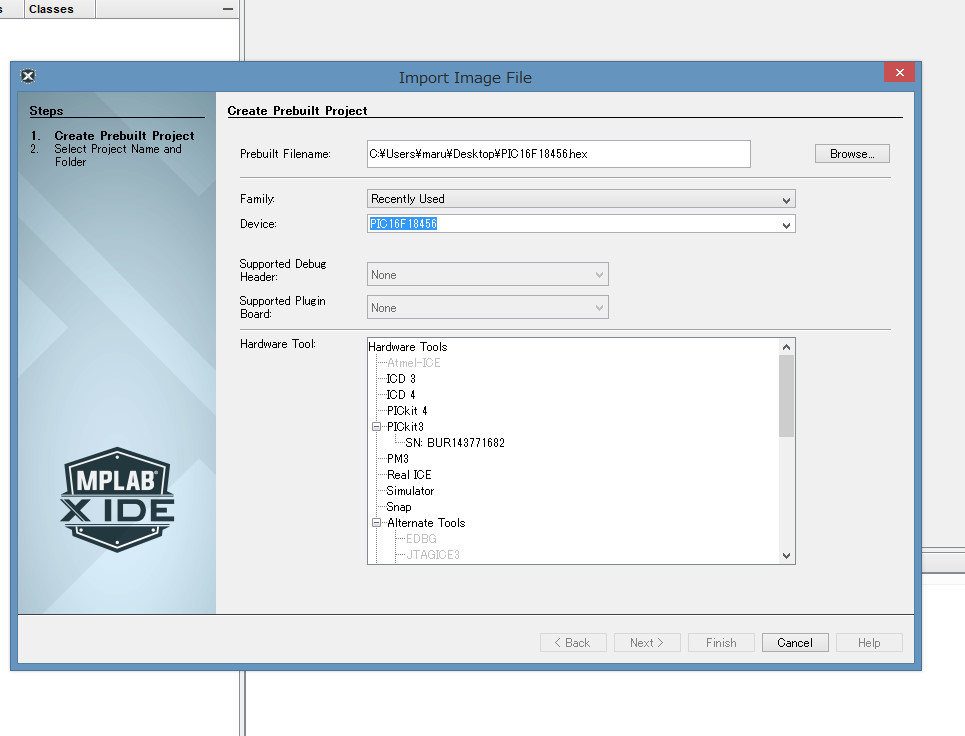Open the Family dropdown showing Recently Used
Viewport: 965px width, 736px height.
581,199
